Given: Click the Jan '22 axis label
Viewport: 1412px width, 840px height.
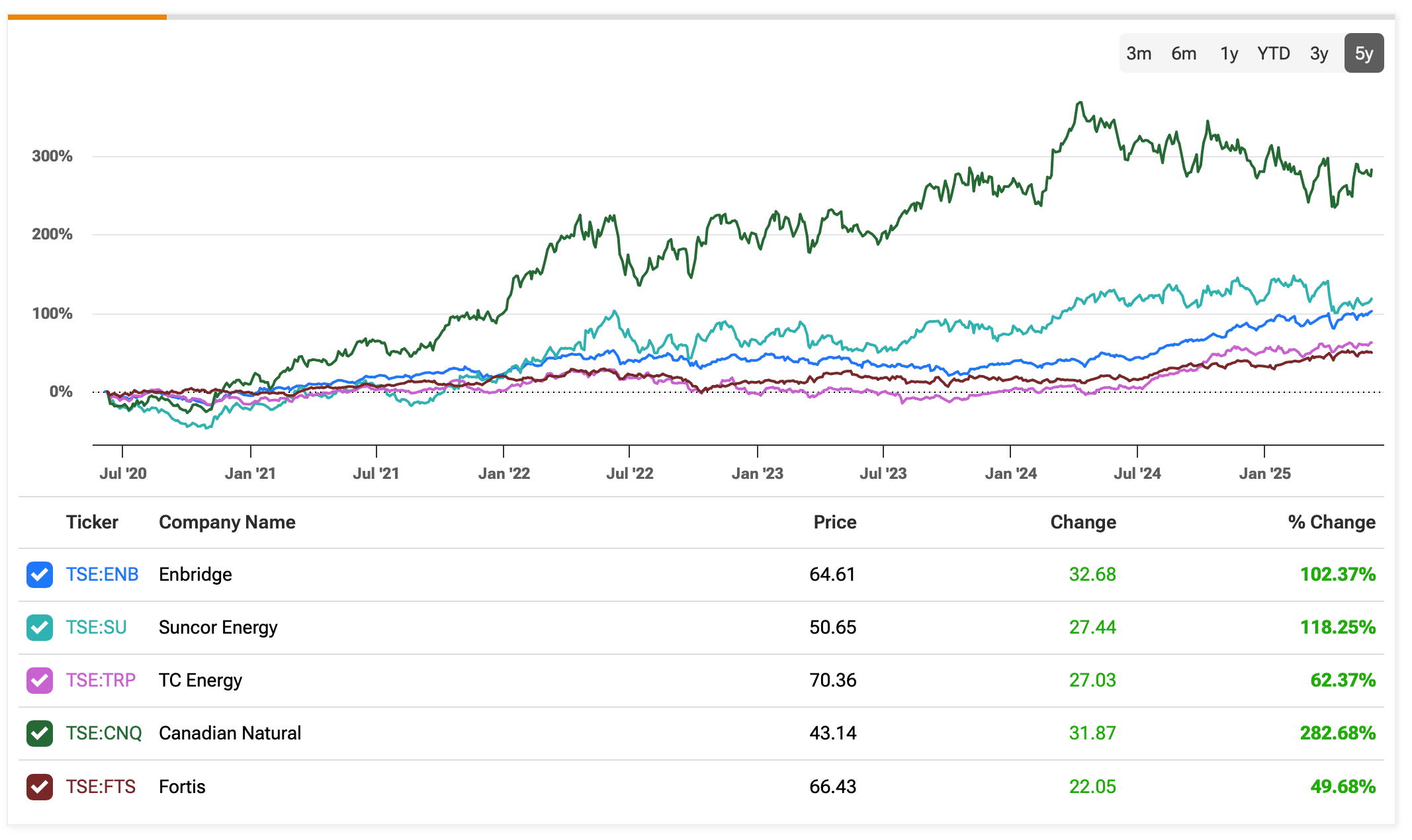Looking at the screenshot, I should 504,474.
